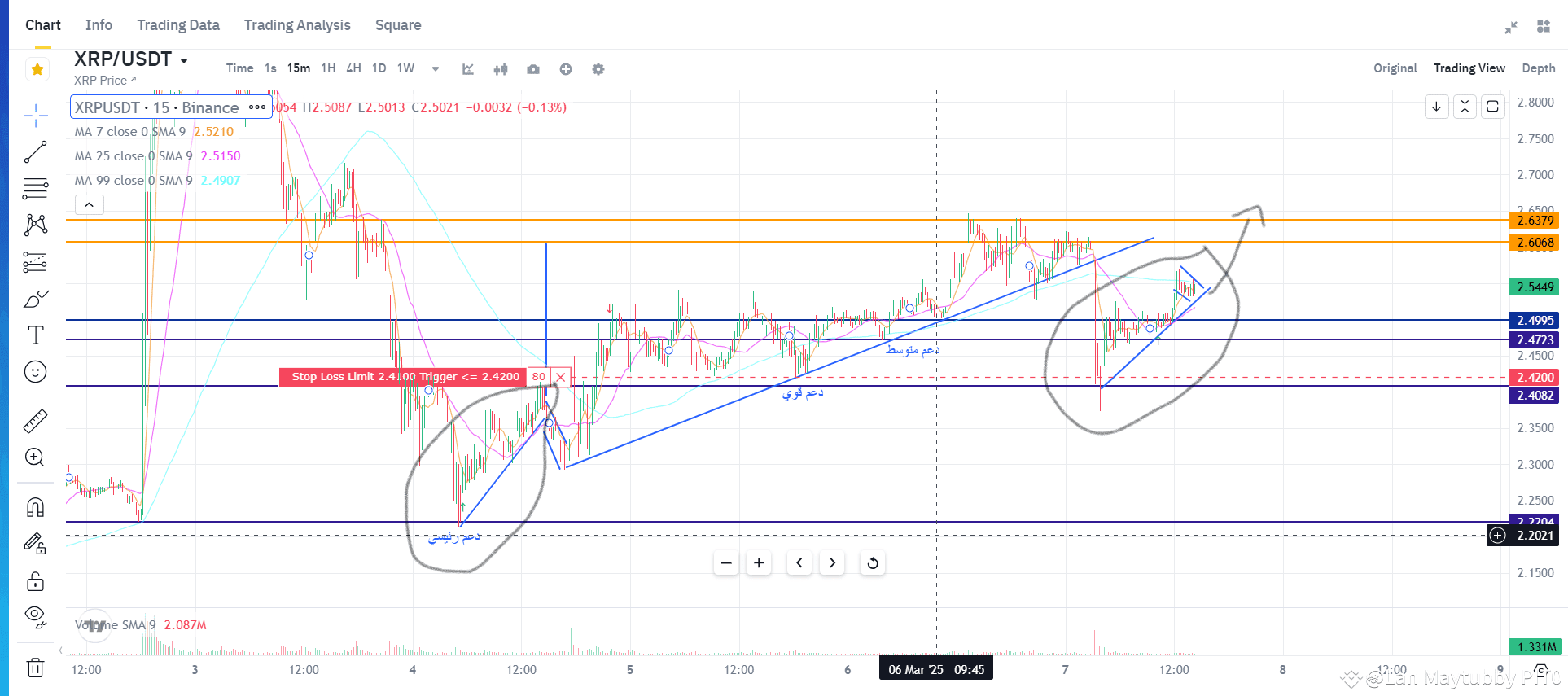Move chart right with right arrow

tap(832, 562)
